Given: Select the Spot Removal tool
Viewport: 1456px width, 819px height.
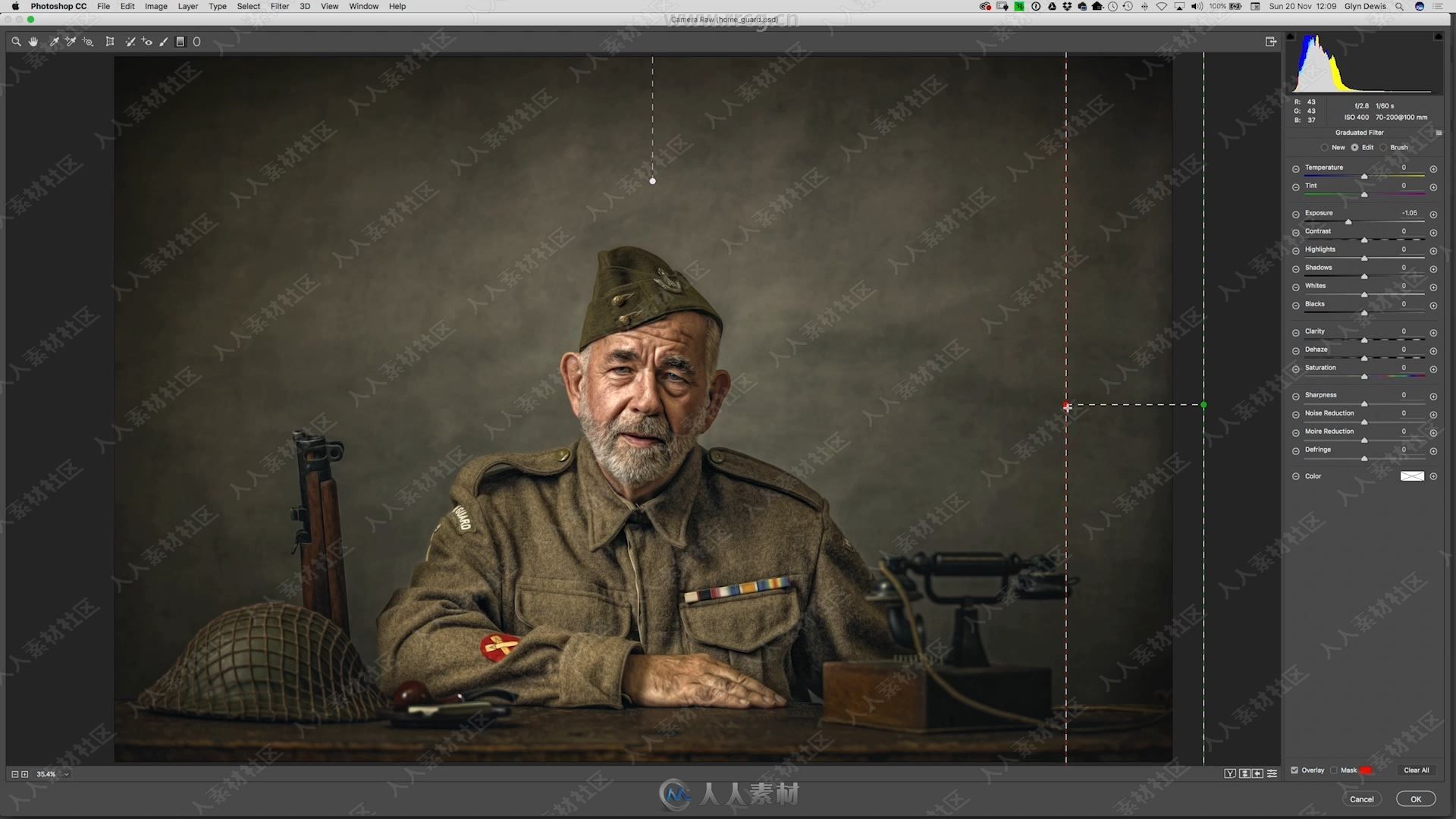Looking at the screenshot, I should pos(130,42).
